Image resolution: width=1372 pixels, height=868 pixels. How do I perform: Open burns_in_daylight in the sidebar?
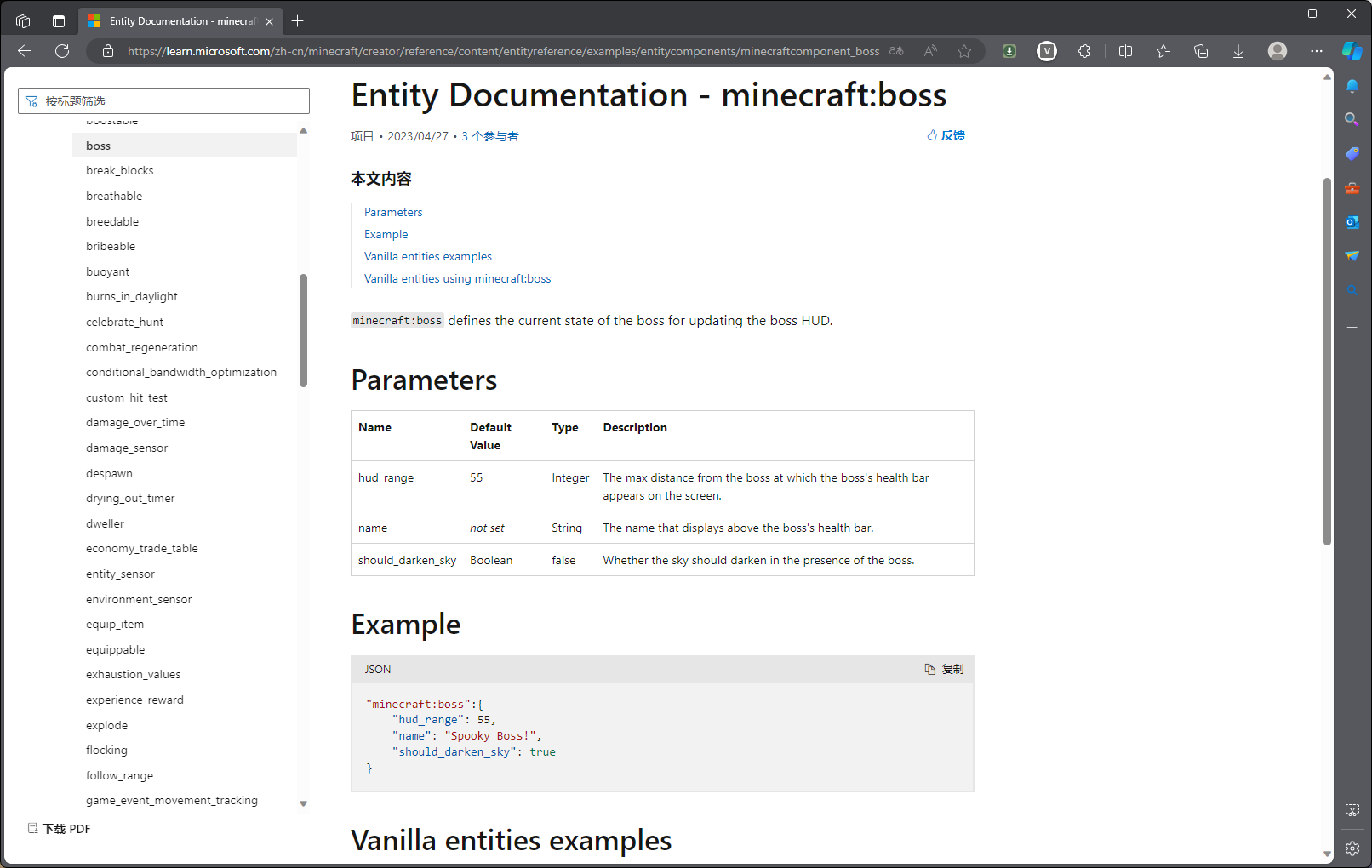[132, 296]
